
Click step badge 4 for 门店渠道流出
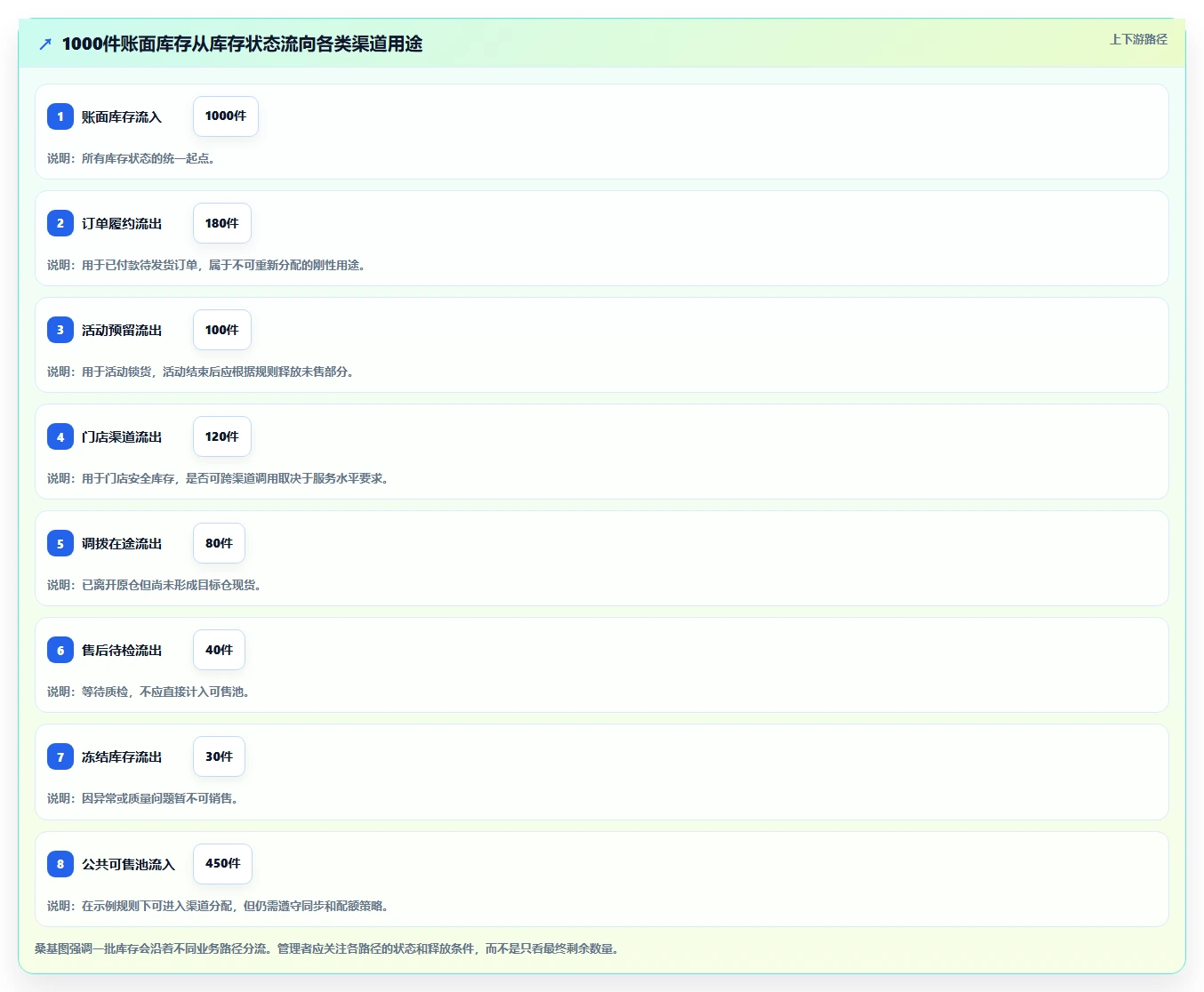[60, 436]
